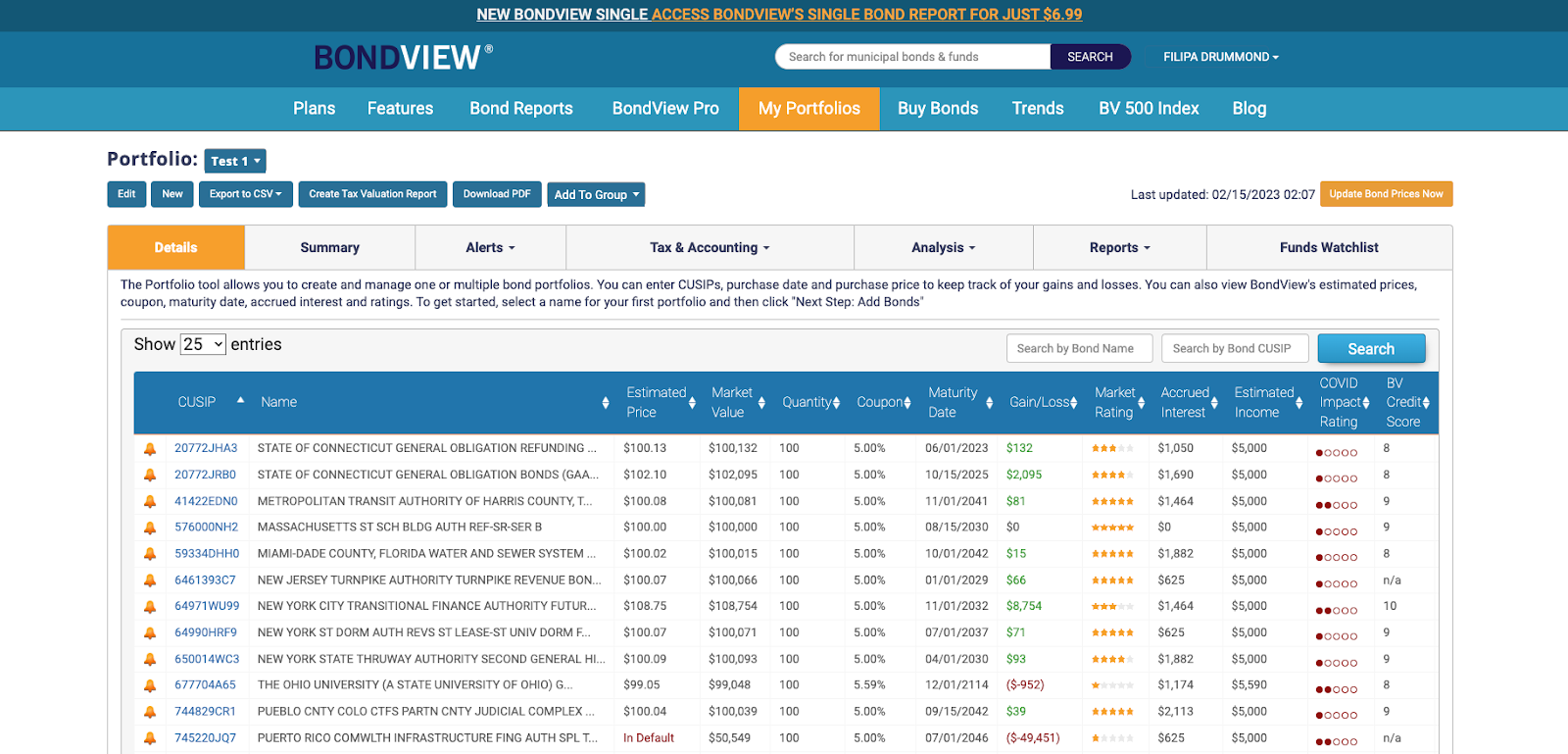Click the alert bell for CUSIP 745220JQ7
Viewport: 1568px width, 754px height.
[x=150, y=739]
